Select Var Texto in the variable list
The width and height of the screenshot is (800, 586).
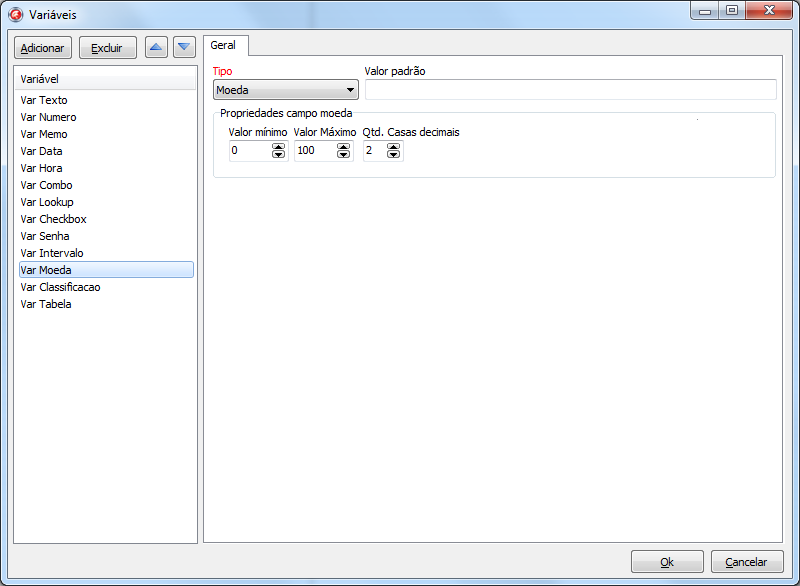[x=44, y=100]
